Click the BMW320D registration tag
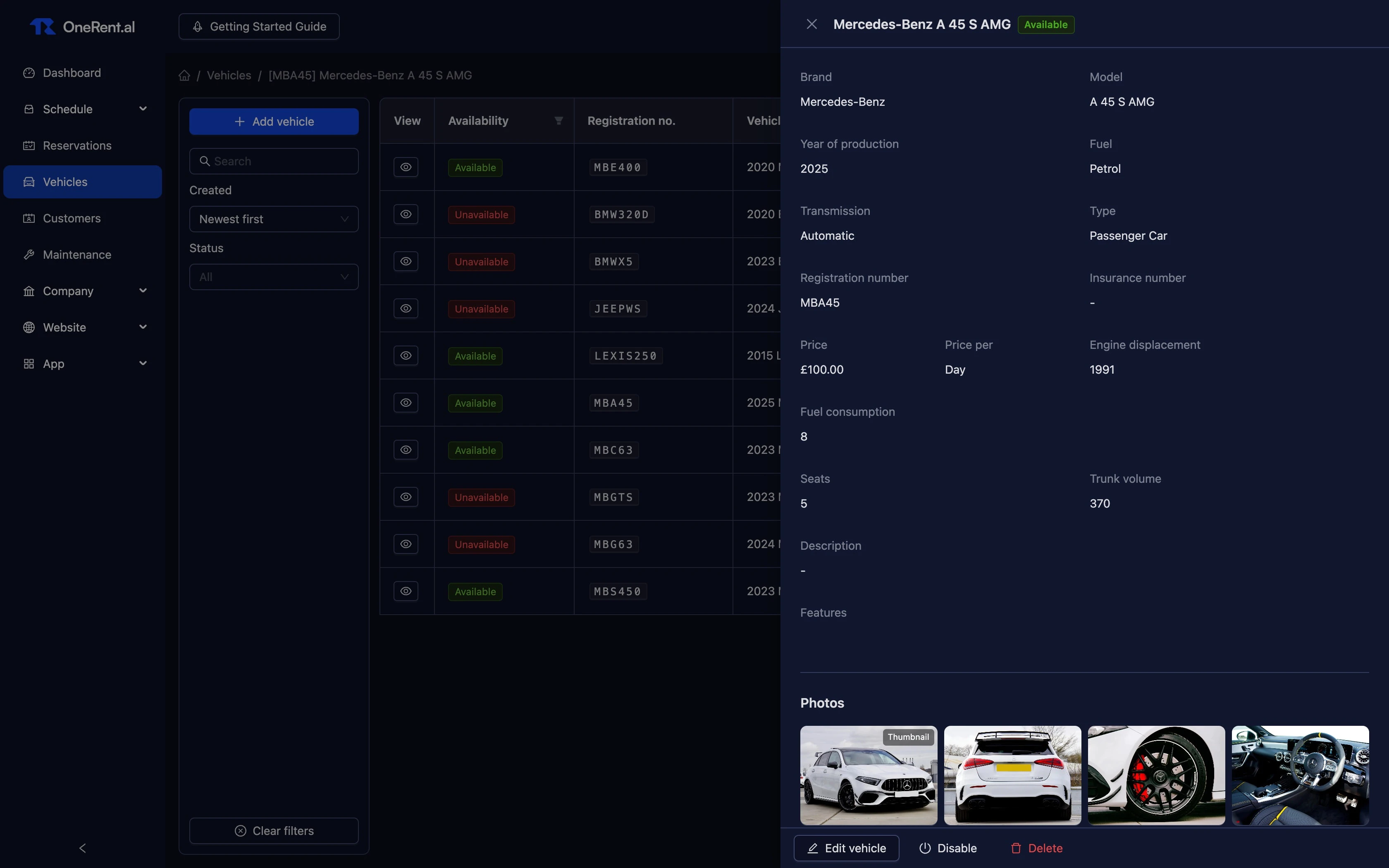The image size is (1389, 868). click(622, 215)
